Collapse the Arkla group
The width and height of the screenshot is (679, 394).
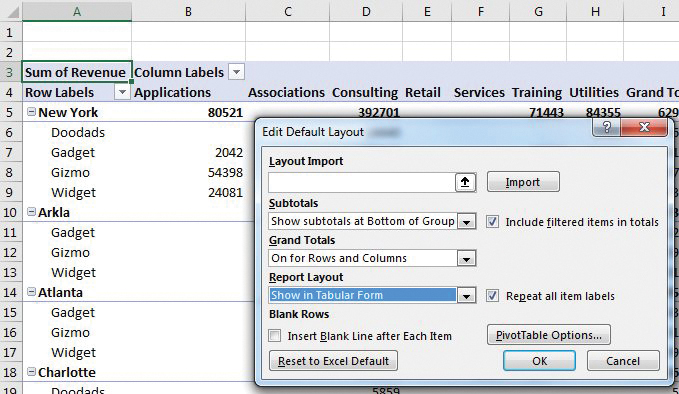pyautogui.click(x=31, y=212)
